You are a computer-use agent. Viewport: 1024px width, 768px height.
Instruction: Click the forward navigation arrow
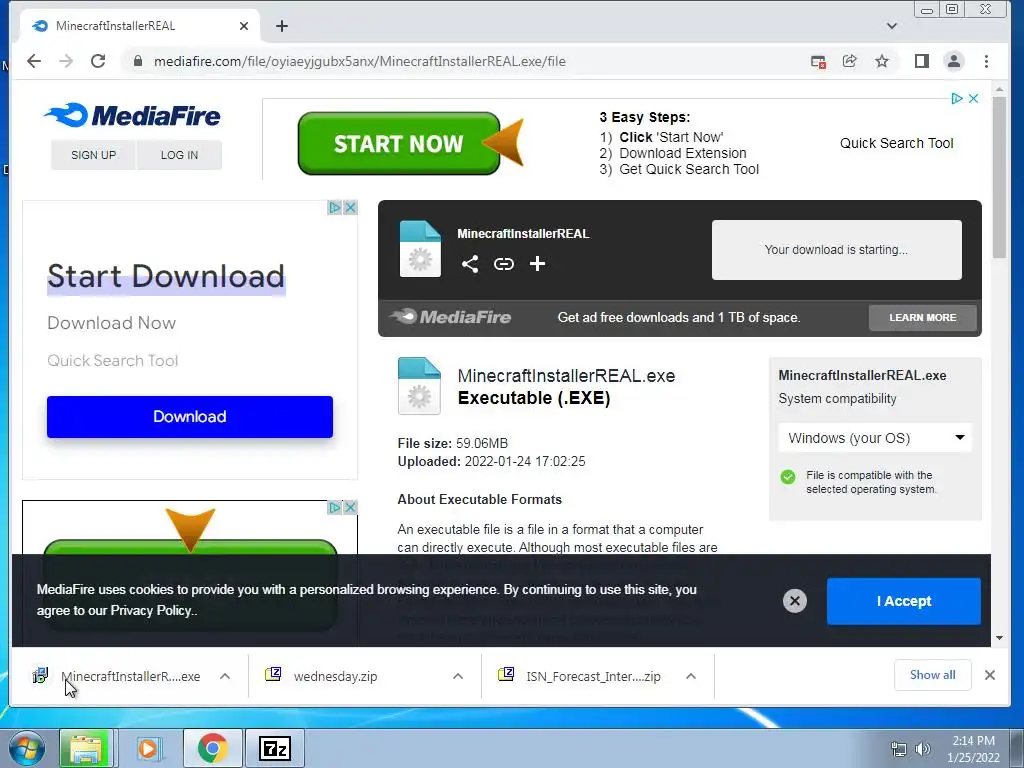[66, 61]
